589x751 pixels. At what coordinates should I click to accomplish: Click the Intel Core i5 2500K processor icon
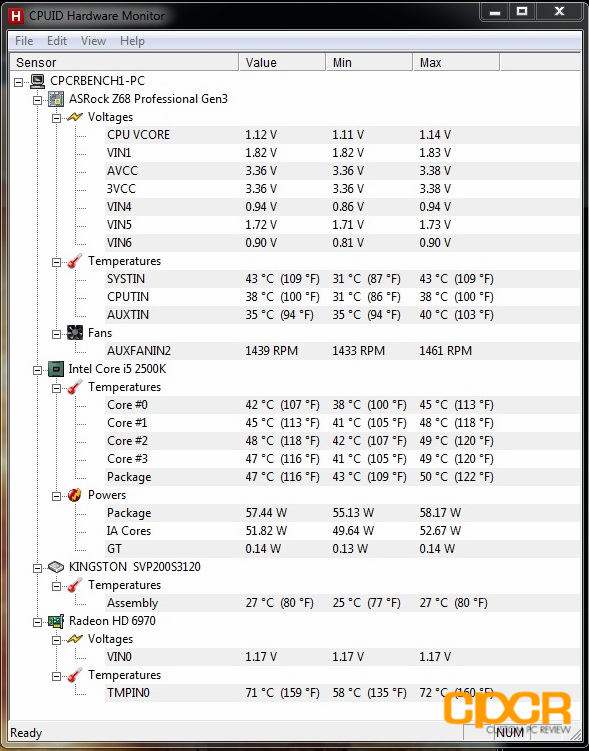pos(56,369)
